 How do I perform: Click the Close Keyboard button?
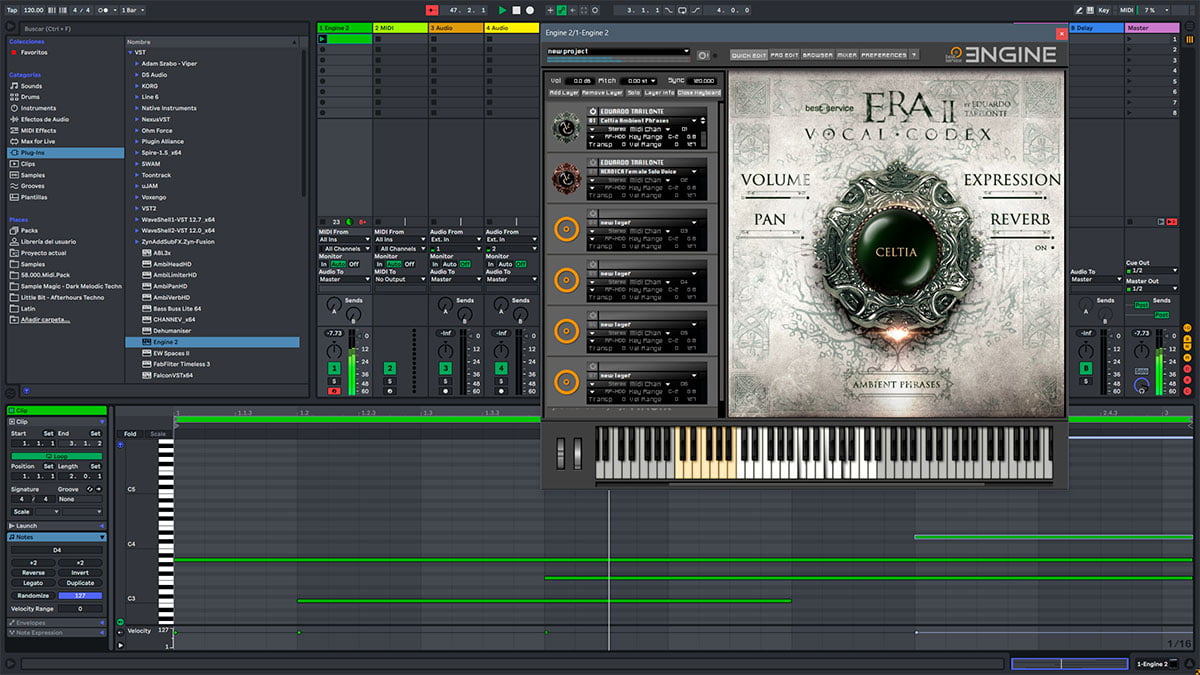pyautogui.click(x=699, y=93)
